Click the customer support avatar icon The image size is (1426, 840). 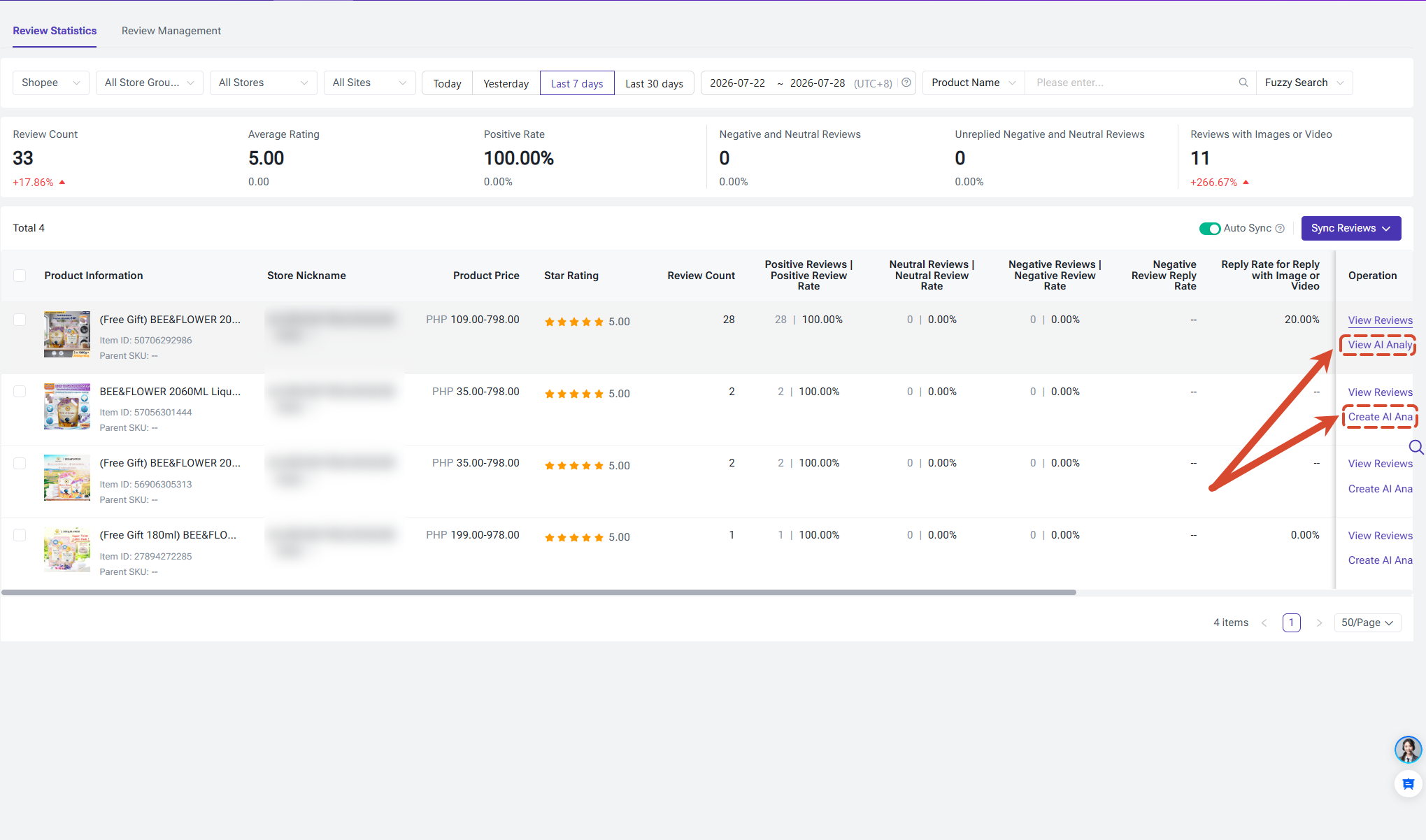(1408, 749)
